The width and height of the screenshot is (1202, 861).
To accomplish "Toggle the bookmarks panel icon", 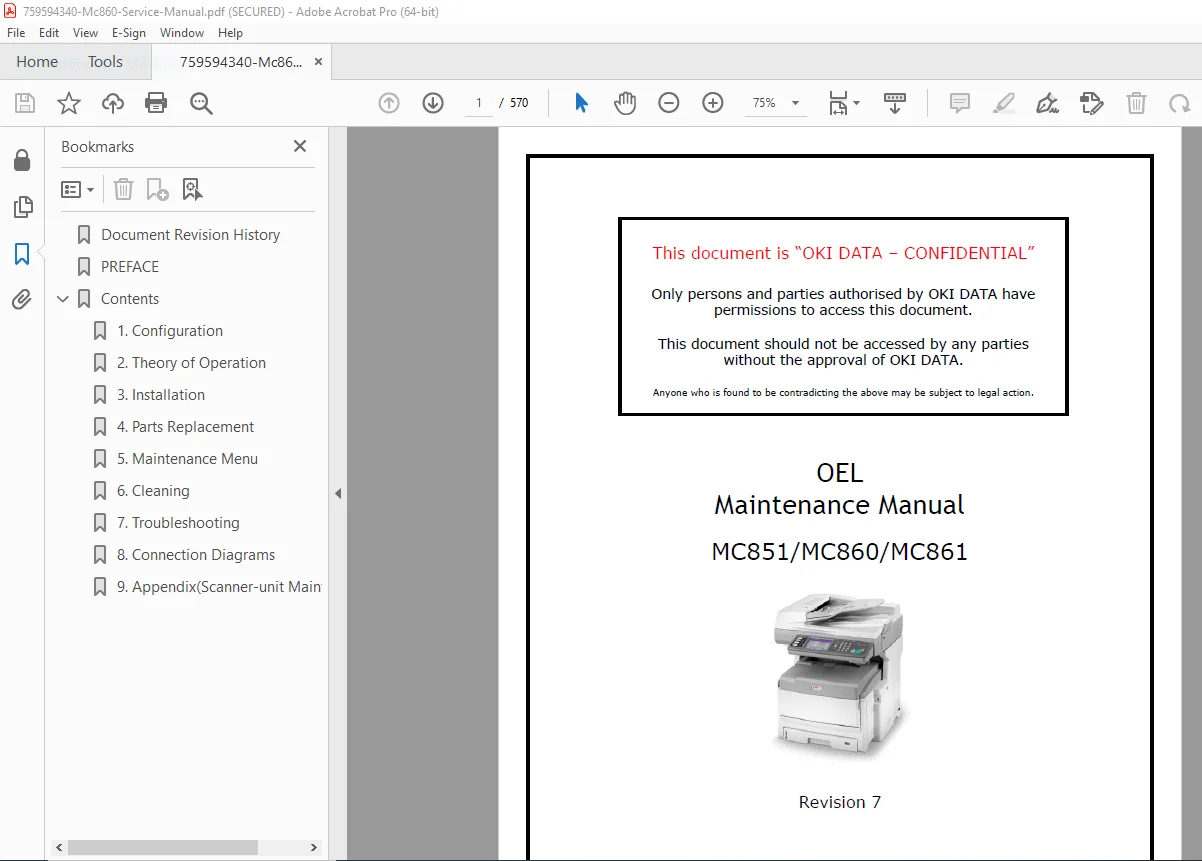I will (x=22, y=254).
